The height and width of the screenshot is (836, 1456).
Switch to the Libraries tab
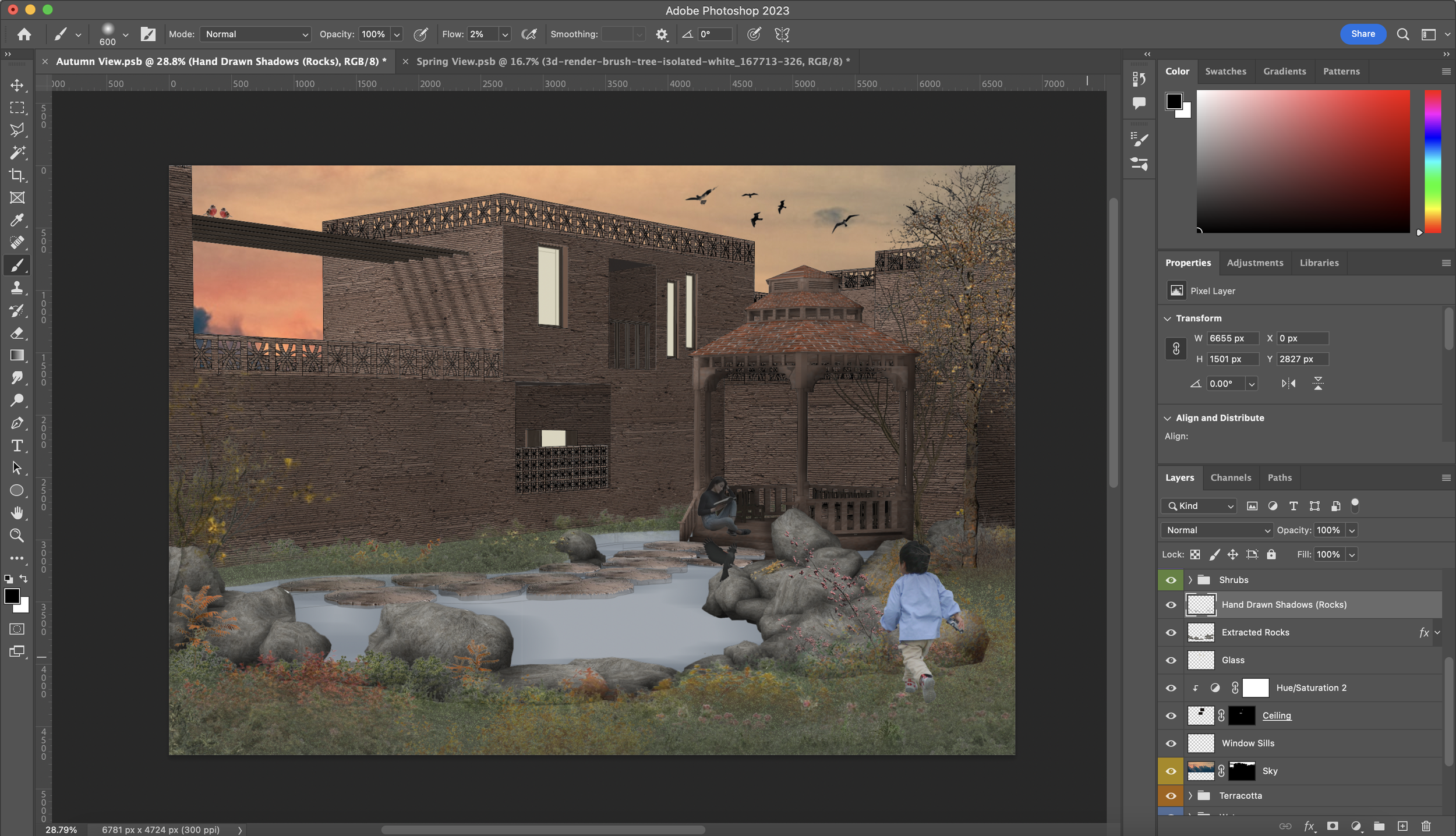(x=1319, y=263)
